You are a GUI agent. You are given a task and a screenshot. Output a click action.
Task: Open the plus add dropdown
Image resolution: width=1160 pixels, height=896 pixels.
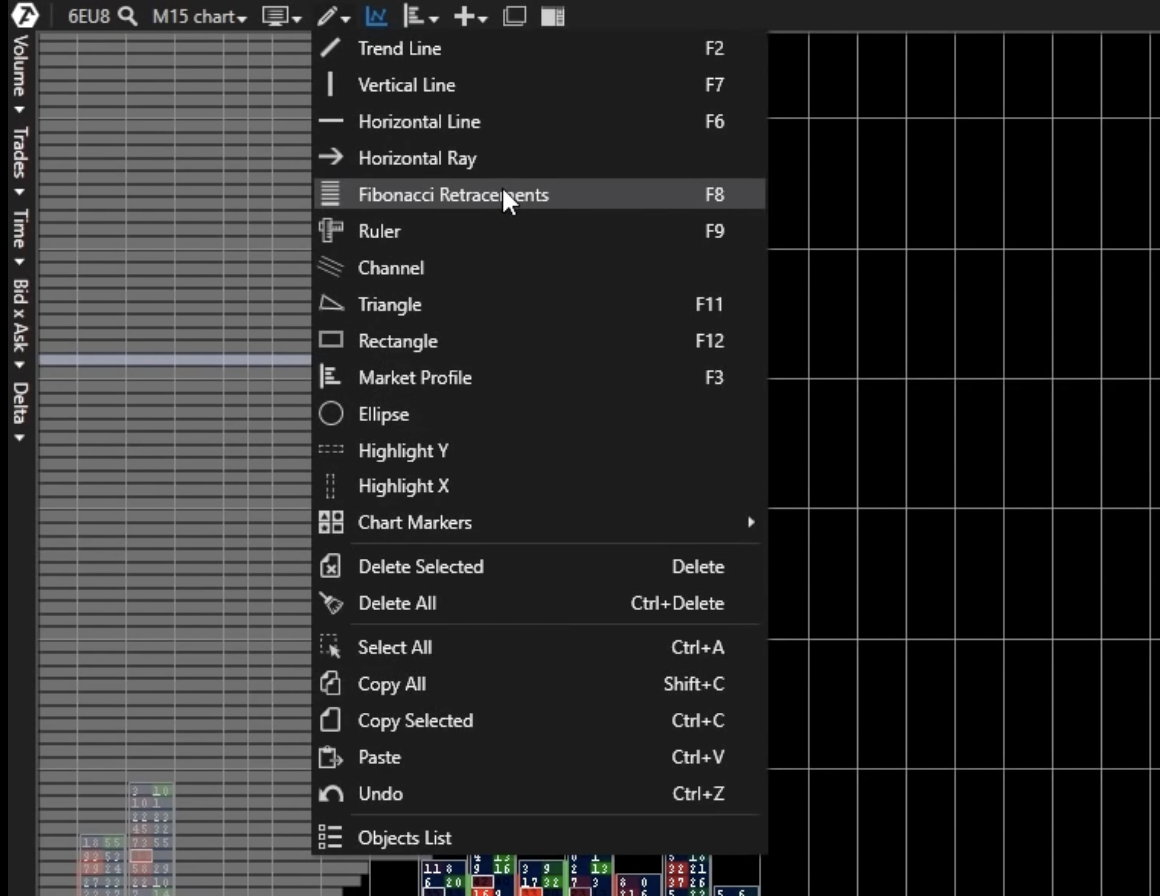(x=470, y=16)
